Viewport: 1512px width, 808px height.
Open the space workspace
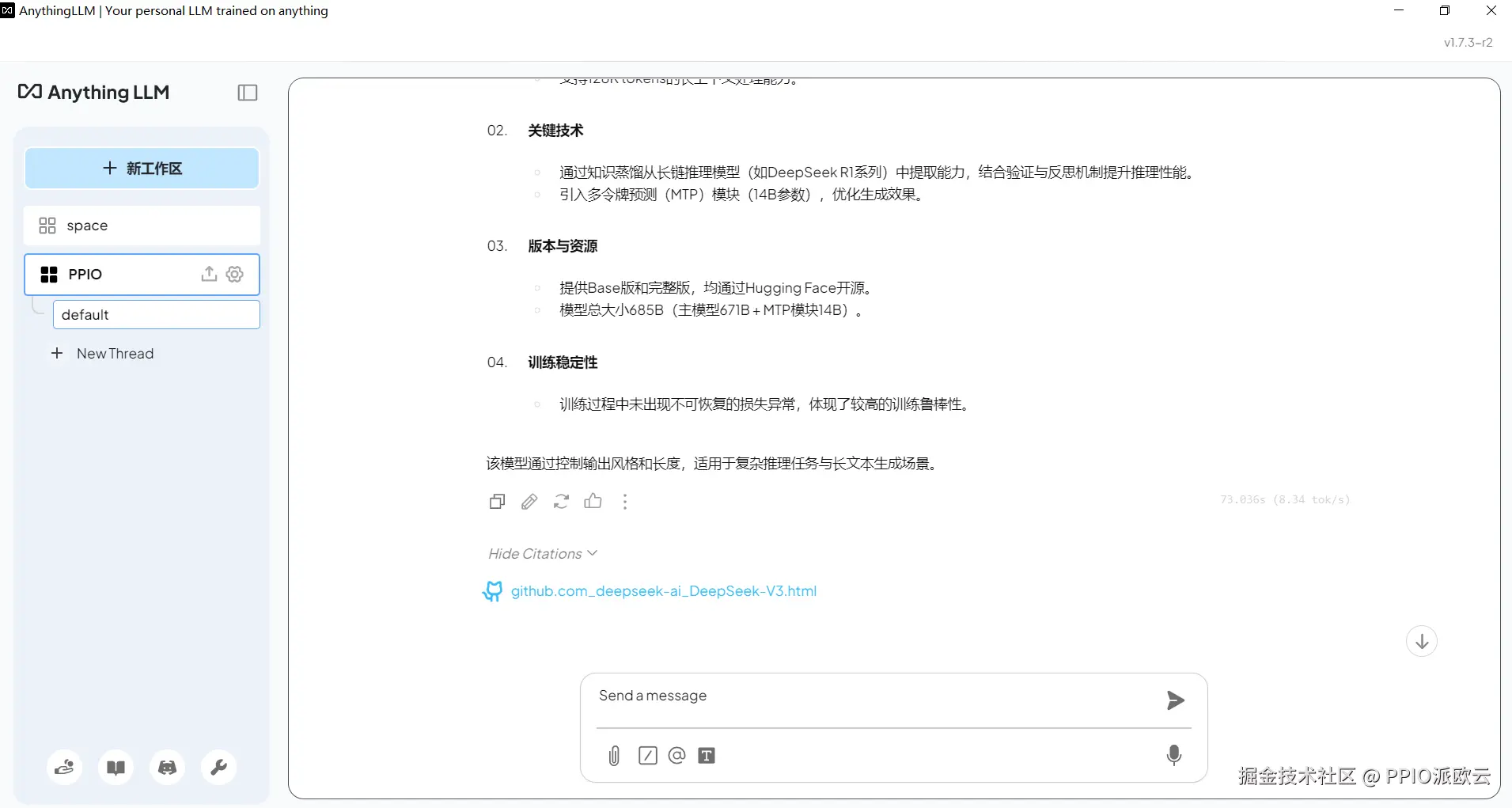(x=142, y=226)
